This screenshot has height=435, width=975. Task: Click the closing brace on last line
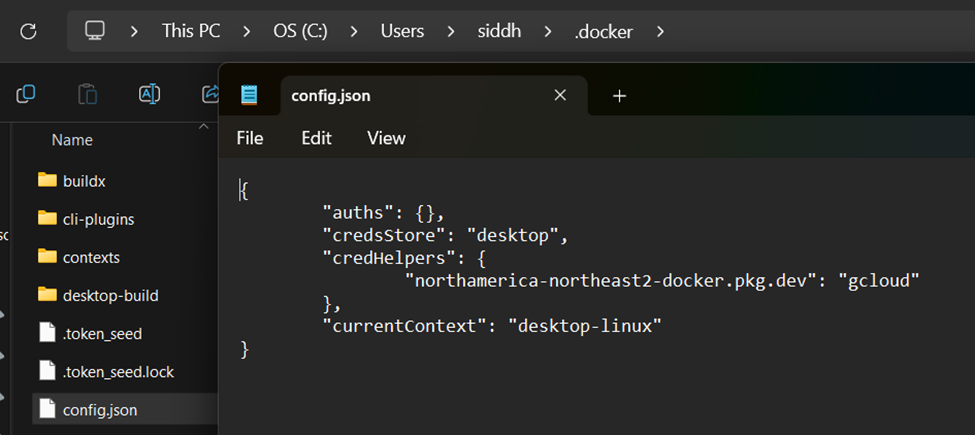point(245,349)
